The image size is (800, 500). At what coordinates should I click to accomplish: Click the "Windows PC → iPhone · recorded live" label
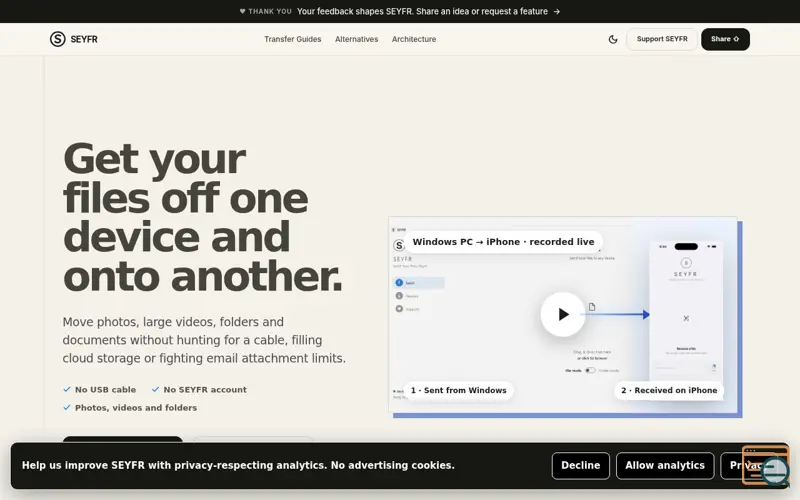(x=503, y=242)
